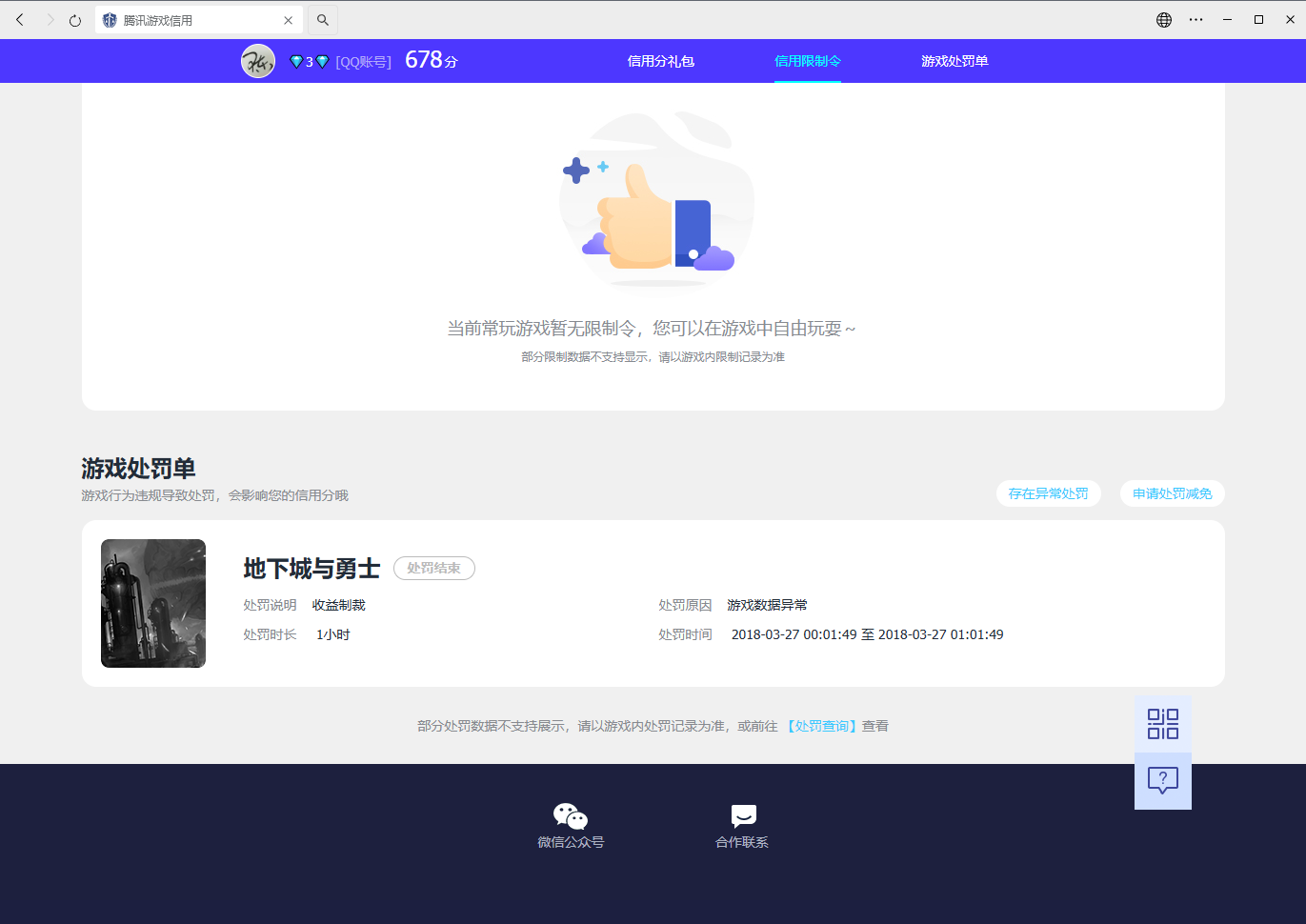This screenshot has width=1306, height=924.
Task: Click the 合作联系 chat bubble icon
Action: tap(743, 817)
